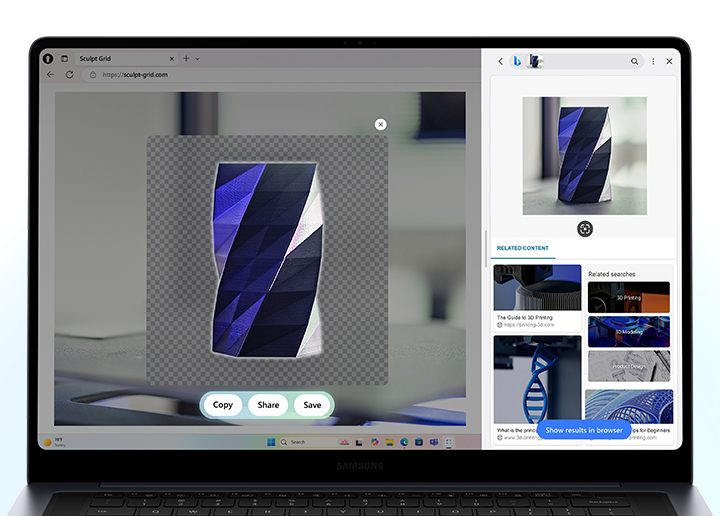The image size is (720, 516).
Task: Click the visual search crop icon
Action: coord(585,229)
